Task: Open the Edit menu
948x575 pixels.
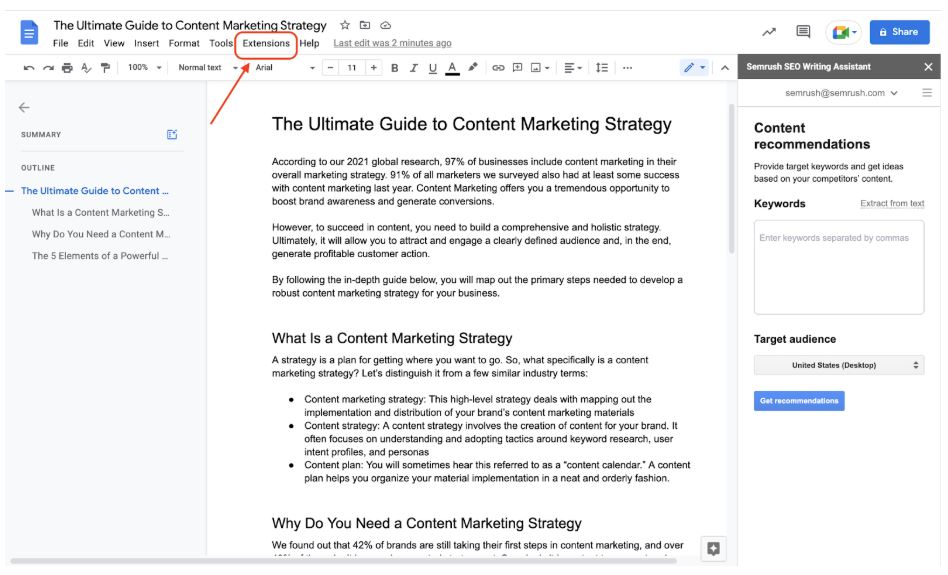Action: tap(86, 43)
